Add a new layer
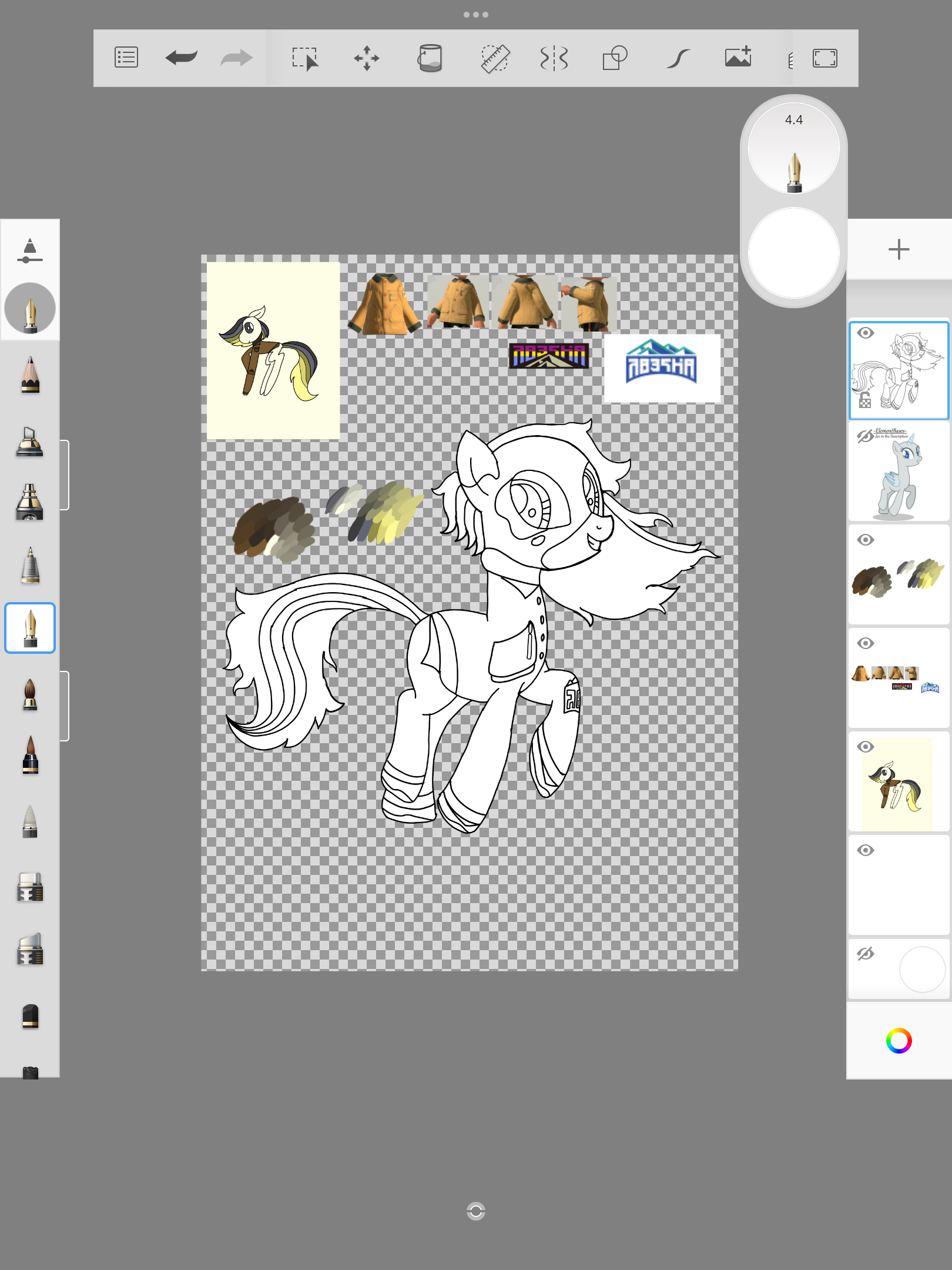952x1270 pixels. 899,249
